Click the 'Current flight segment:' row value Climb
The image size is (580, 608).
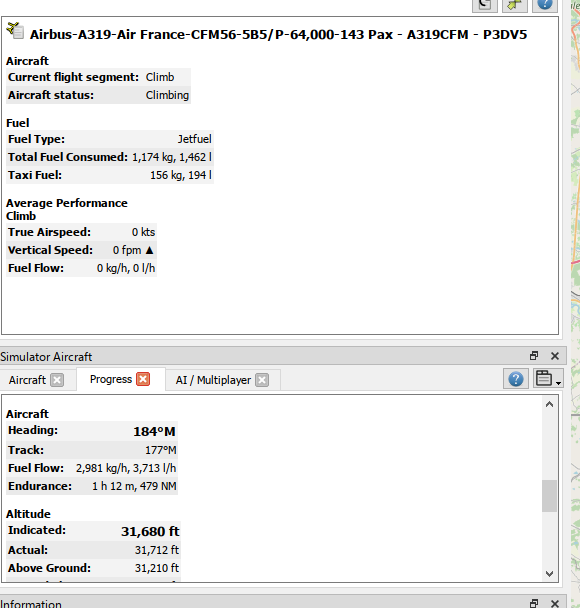[160, 77]
